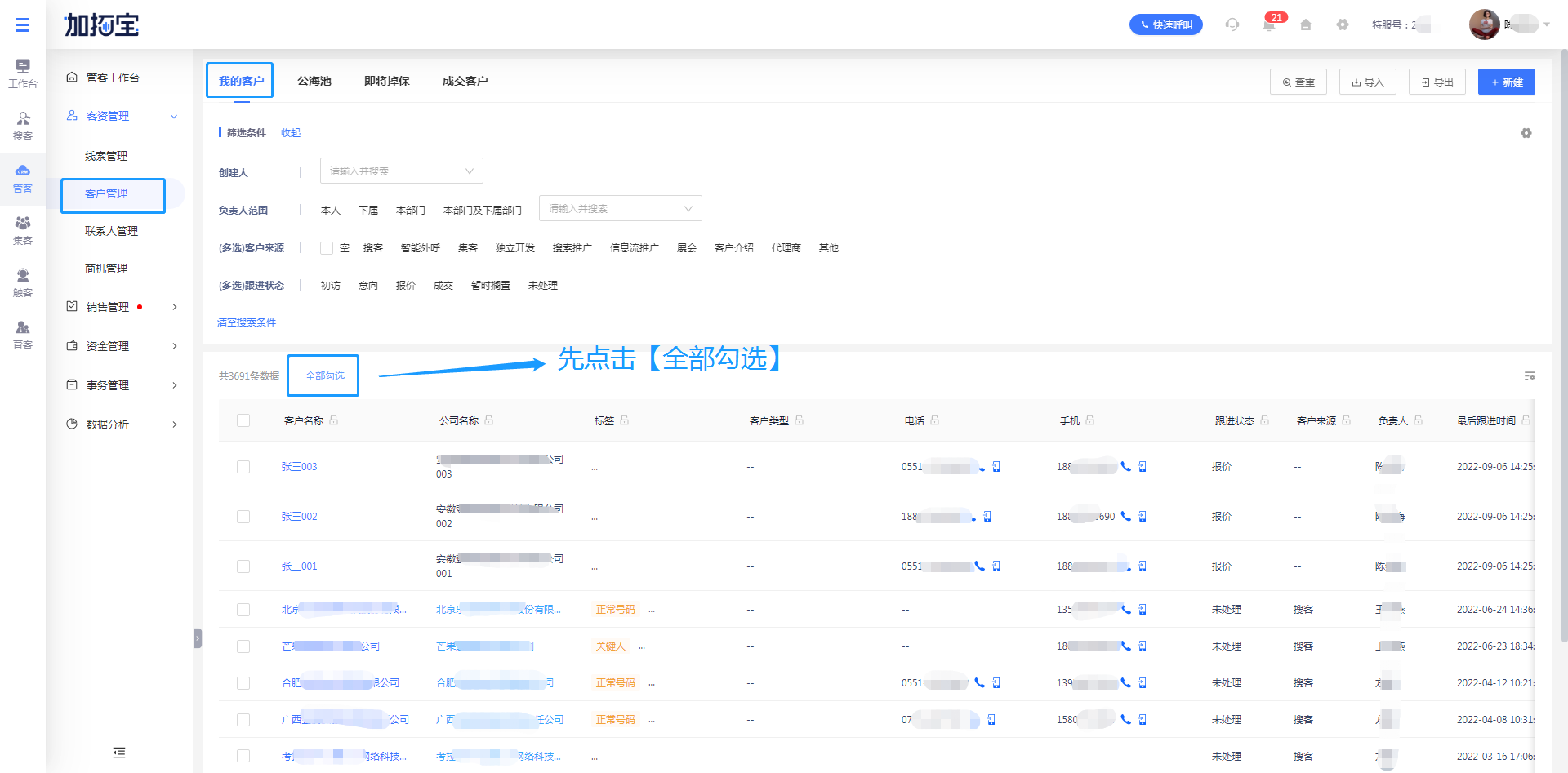This screenshot has height=773, width=1568.
Task: Click lock icon beside 客户名称 header
Action: pyautogui.click(x=334, y=420)
